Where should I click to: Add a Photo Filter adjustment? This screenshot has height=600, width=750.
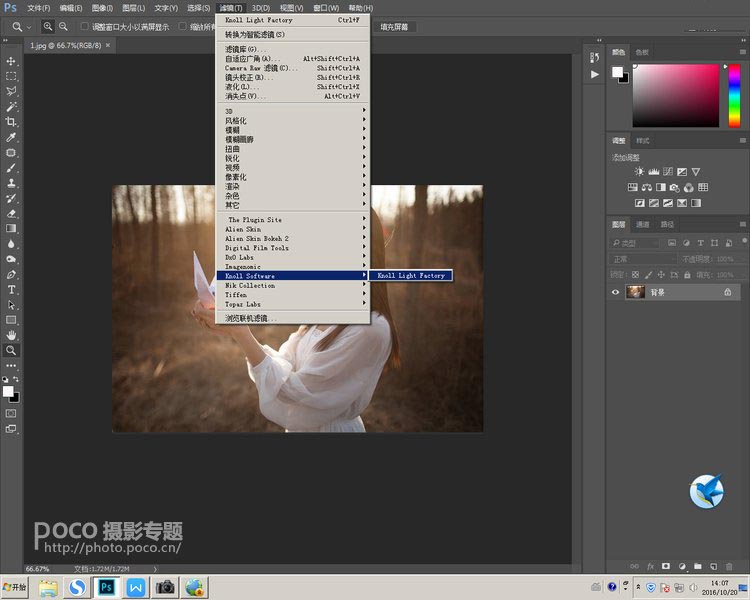674,188
